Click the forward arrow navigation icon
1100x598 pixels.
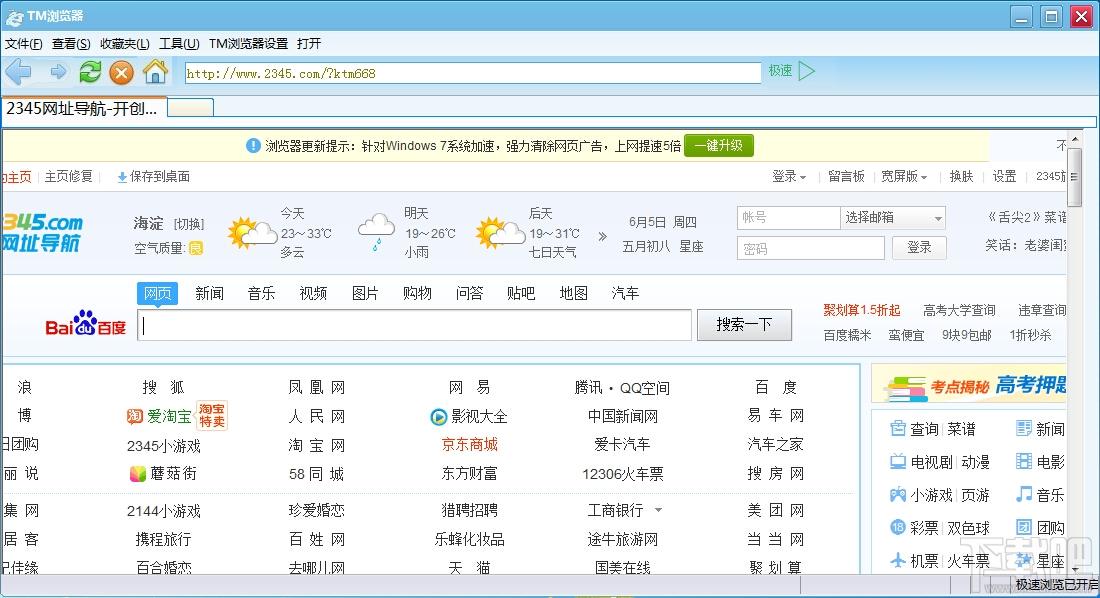(58, 72)
